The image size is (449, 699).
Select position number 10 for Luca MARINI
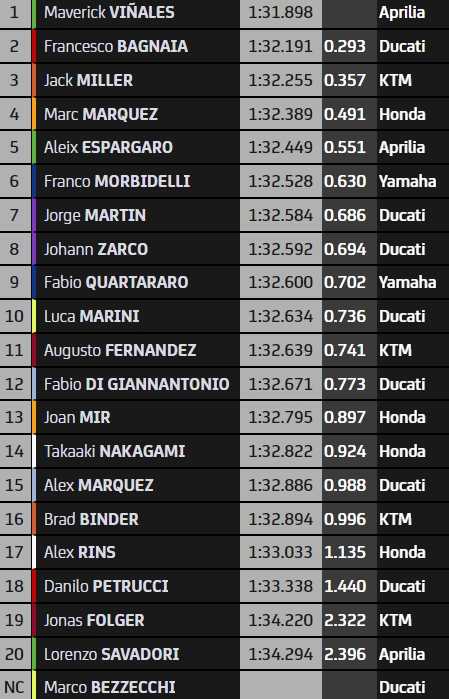[14, 316]
